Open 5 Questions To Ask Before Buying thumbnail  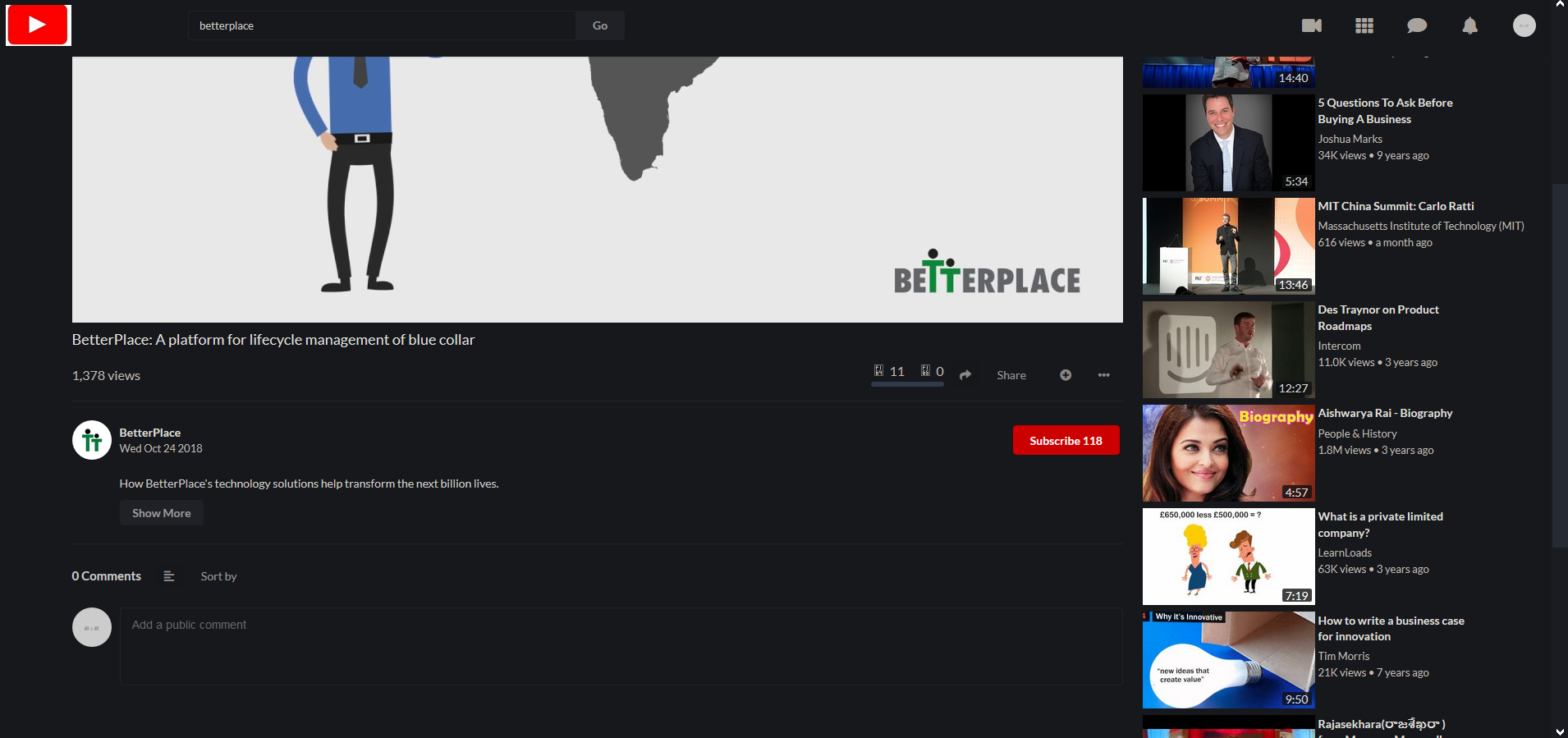pos(1229,143)
